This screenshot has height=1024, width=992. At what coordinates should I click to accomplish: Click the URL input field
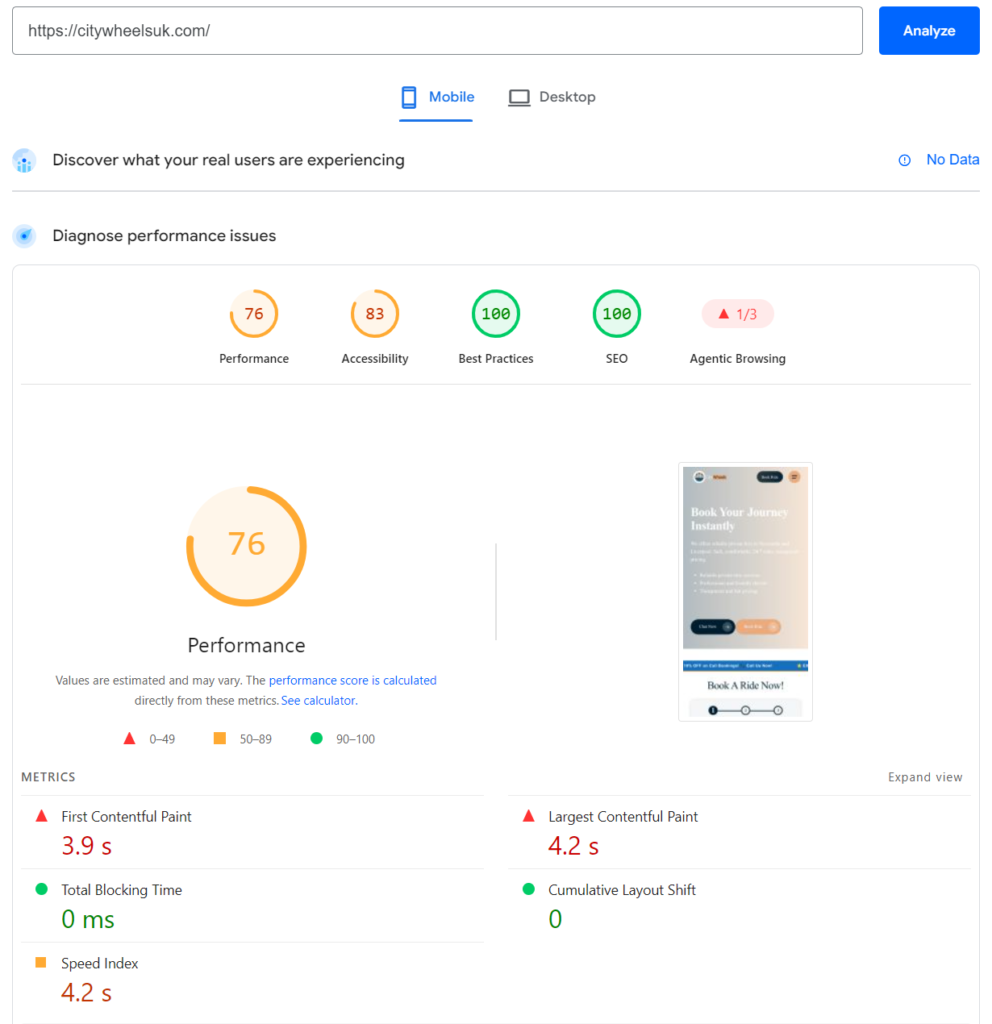(x=438, y=31)
